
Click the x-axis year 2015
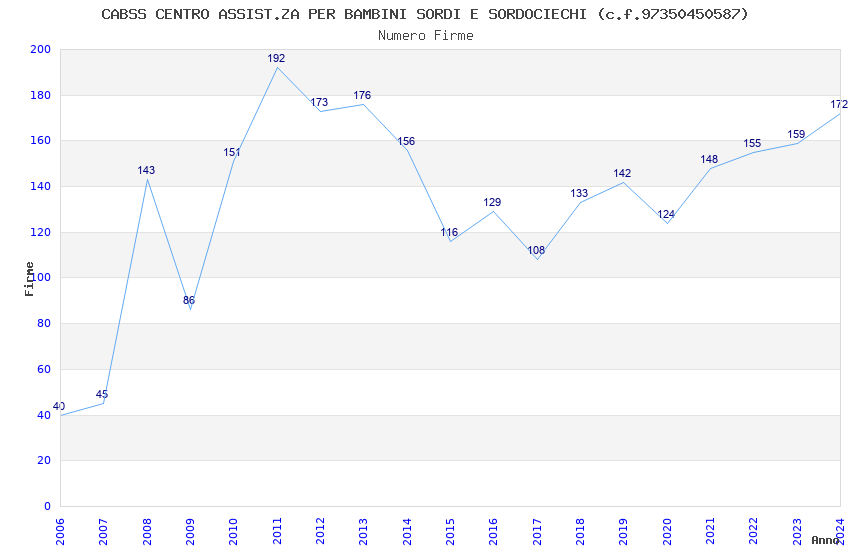point(450,532)
